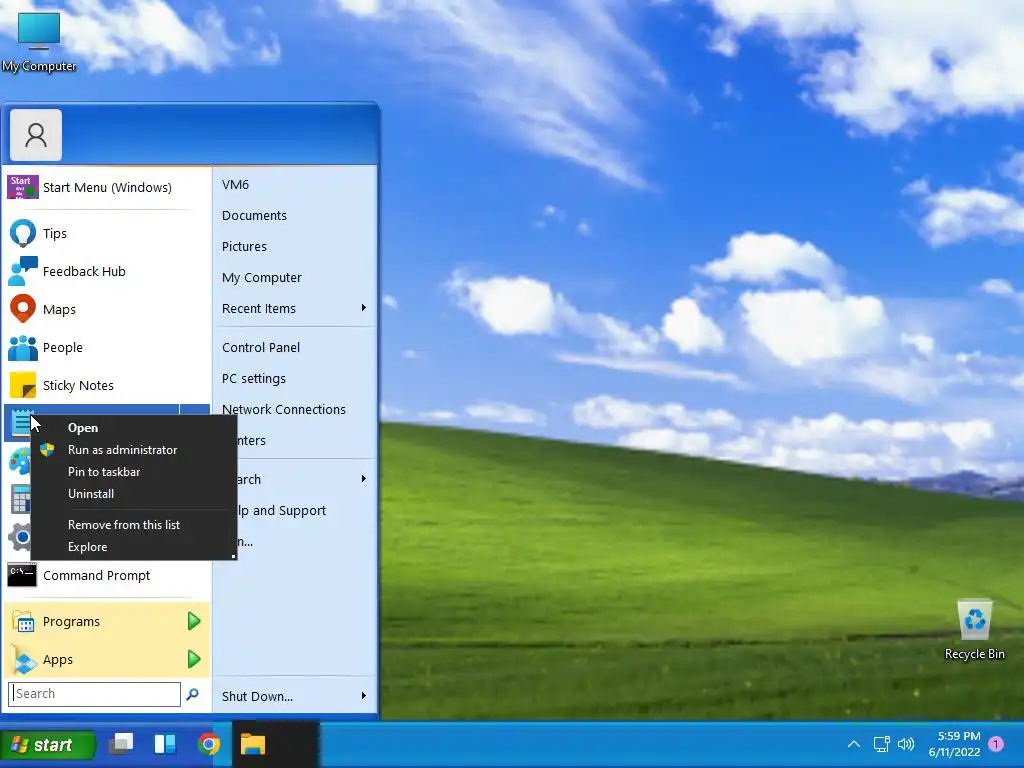The image size is (1024, 768).
Task: Expand the Programs submenu
Action: tap(108, 621)
